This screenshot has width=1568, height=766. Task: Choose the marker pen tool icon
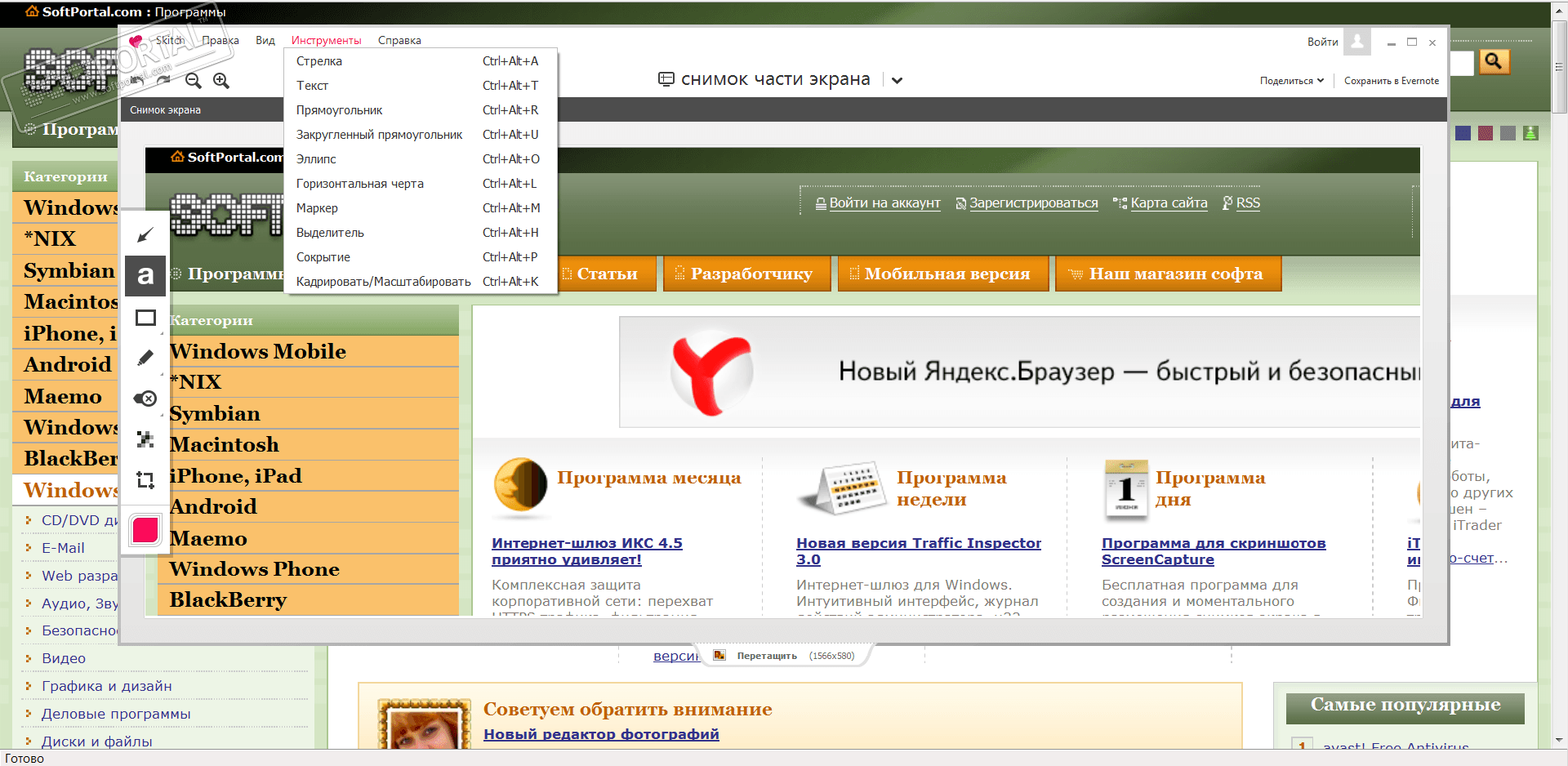pyautogui.click(x=145, y=358)
